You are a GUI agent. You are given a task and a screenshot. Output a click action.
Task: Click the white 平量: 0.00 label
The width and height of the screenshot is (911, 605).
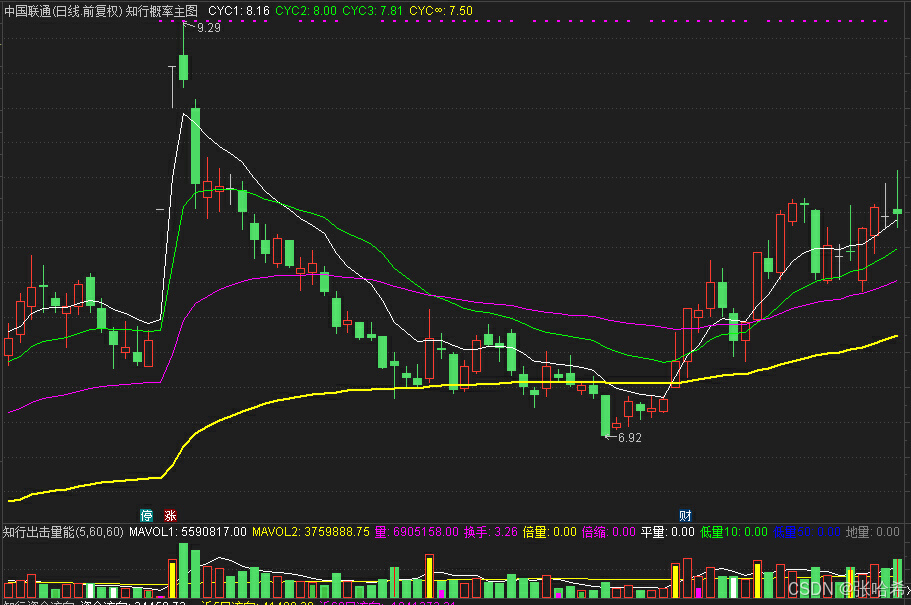click(x=668, y=532)
